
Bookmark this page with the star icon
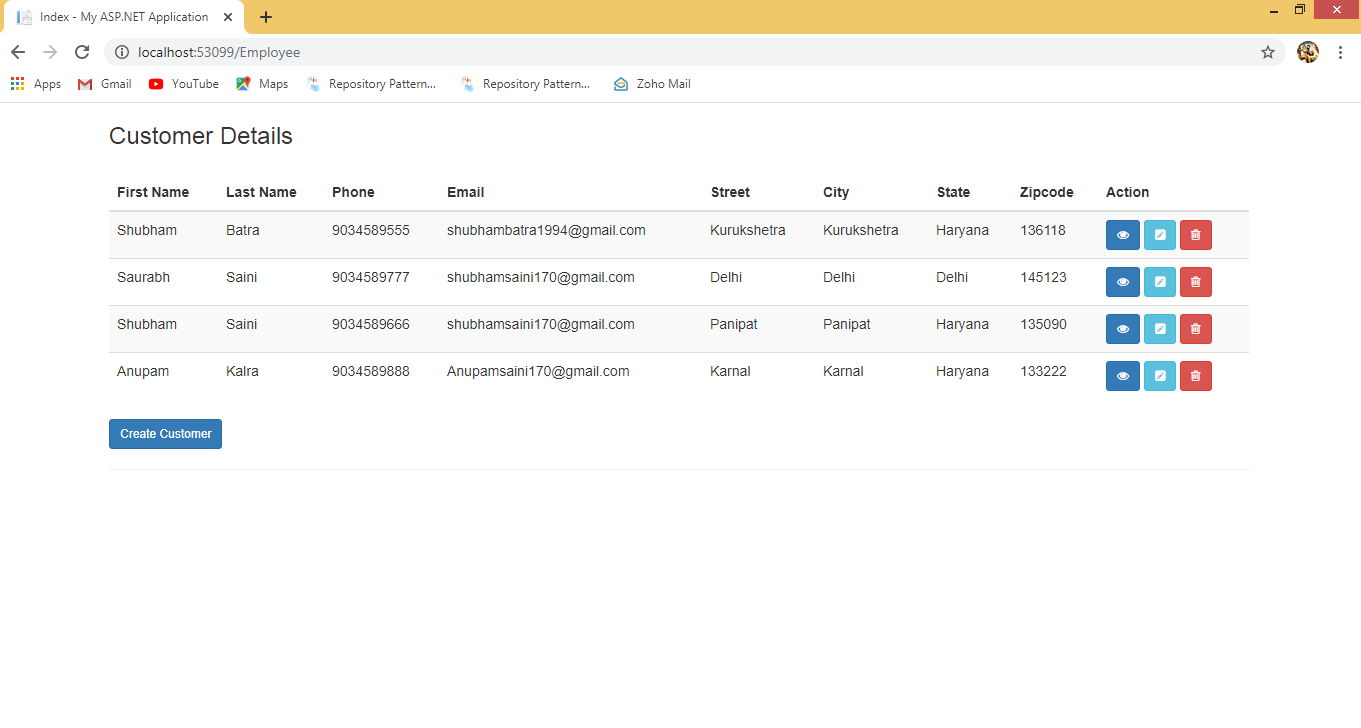click(1267, 52)
